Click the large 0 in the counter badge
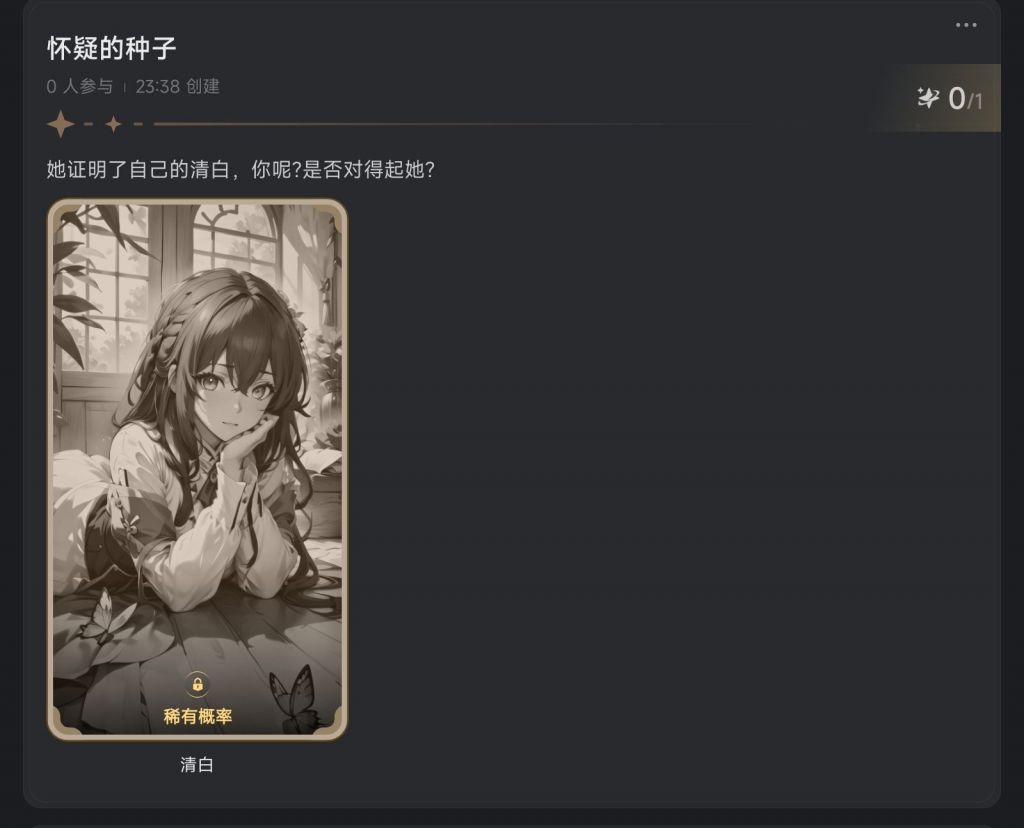The height and width of the screenshot is (828, 1024). tap(957, 99)
